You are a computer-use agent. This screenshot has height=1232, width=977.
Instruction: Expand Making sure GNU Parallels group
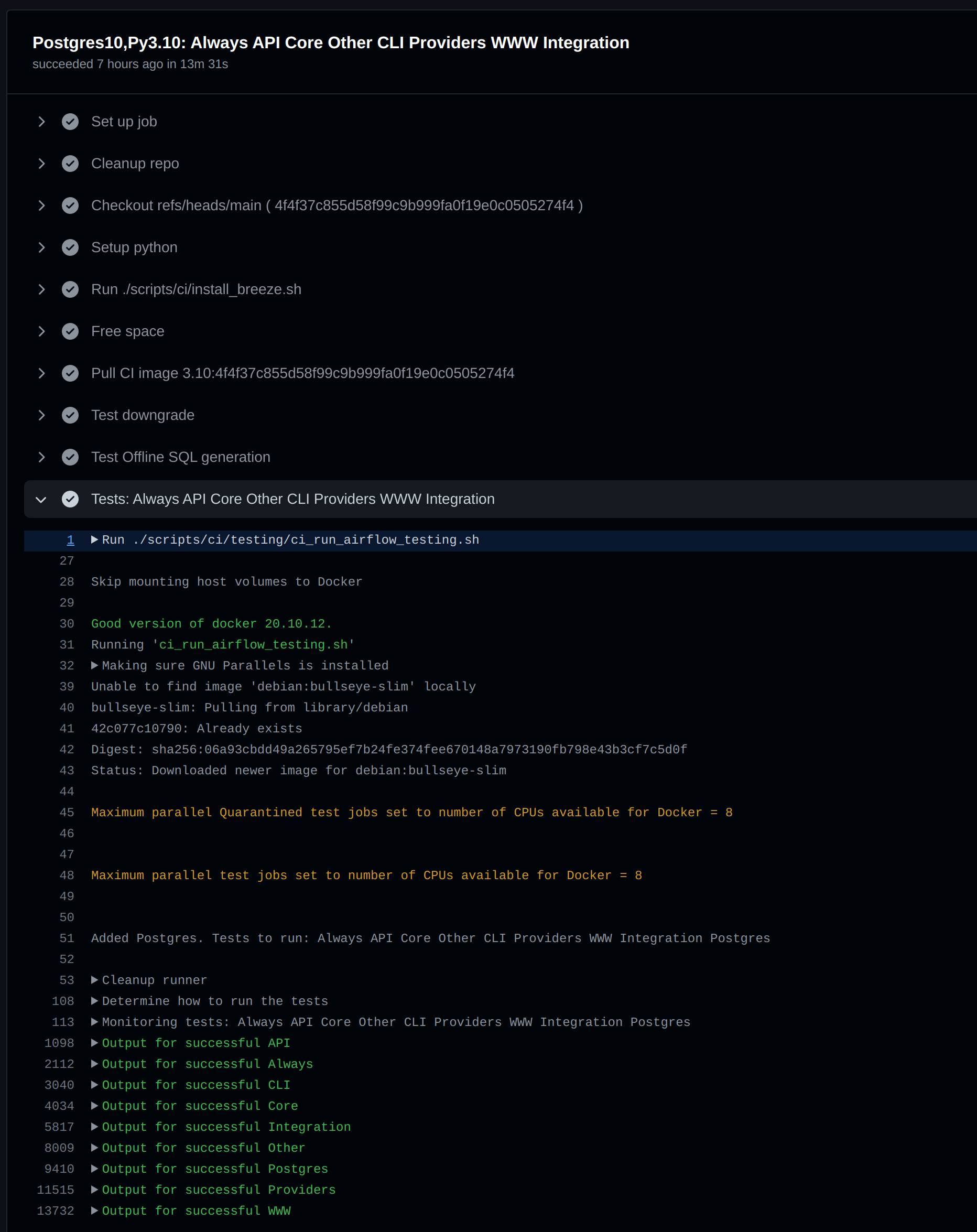(x=95, y=666)
